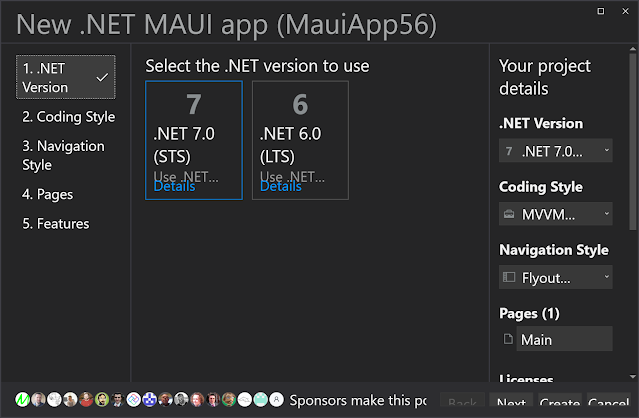Open Details link for .NET 7.0

[174, 186]
